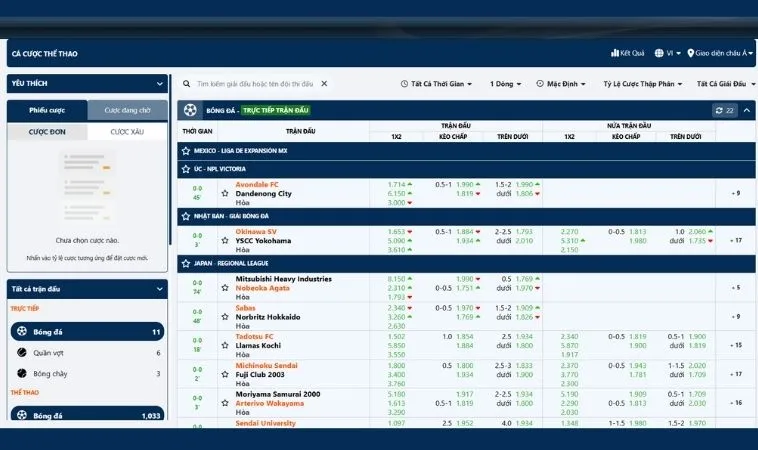Open more markets +17 for Okinawa SV
758x450 pixels.
[x=736, y=240]
